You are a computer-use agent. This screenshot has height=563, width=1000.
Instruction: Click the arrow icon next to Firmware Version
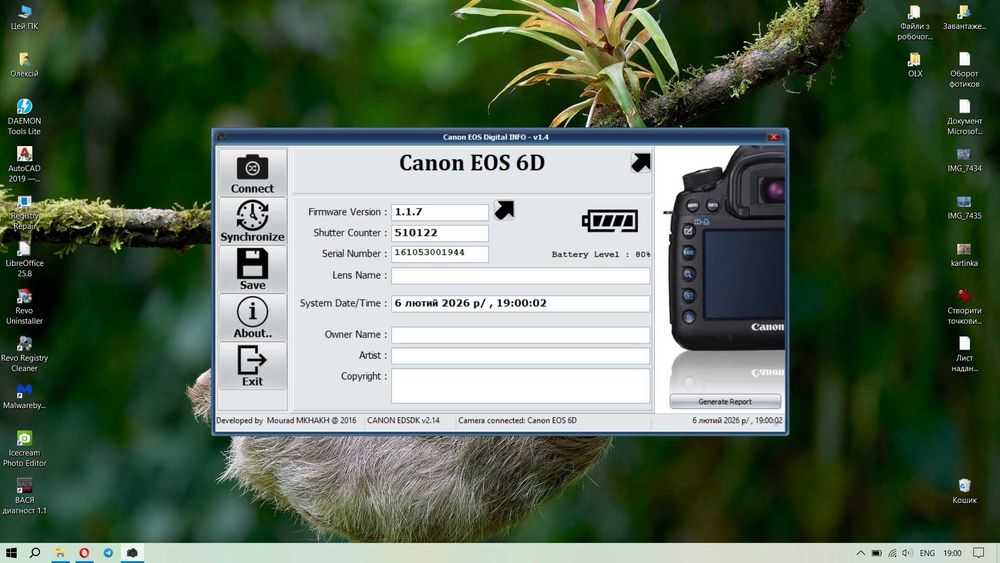[x=504, y=210]
